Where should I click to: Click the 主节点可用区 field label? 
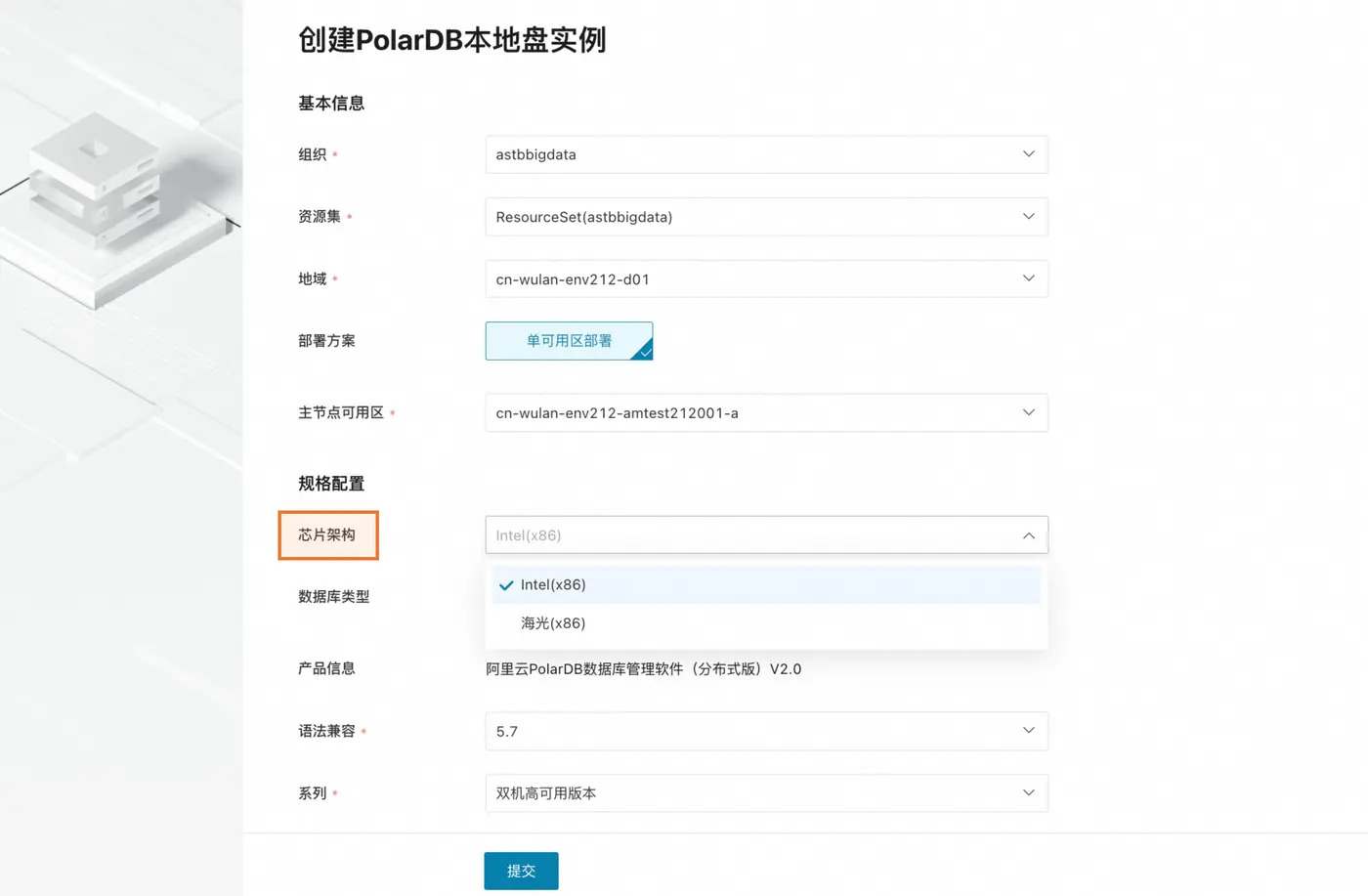click(341, 413)
